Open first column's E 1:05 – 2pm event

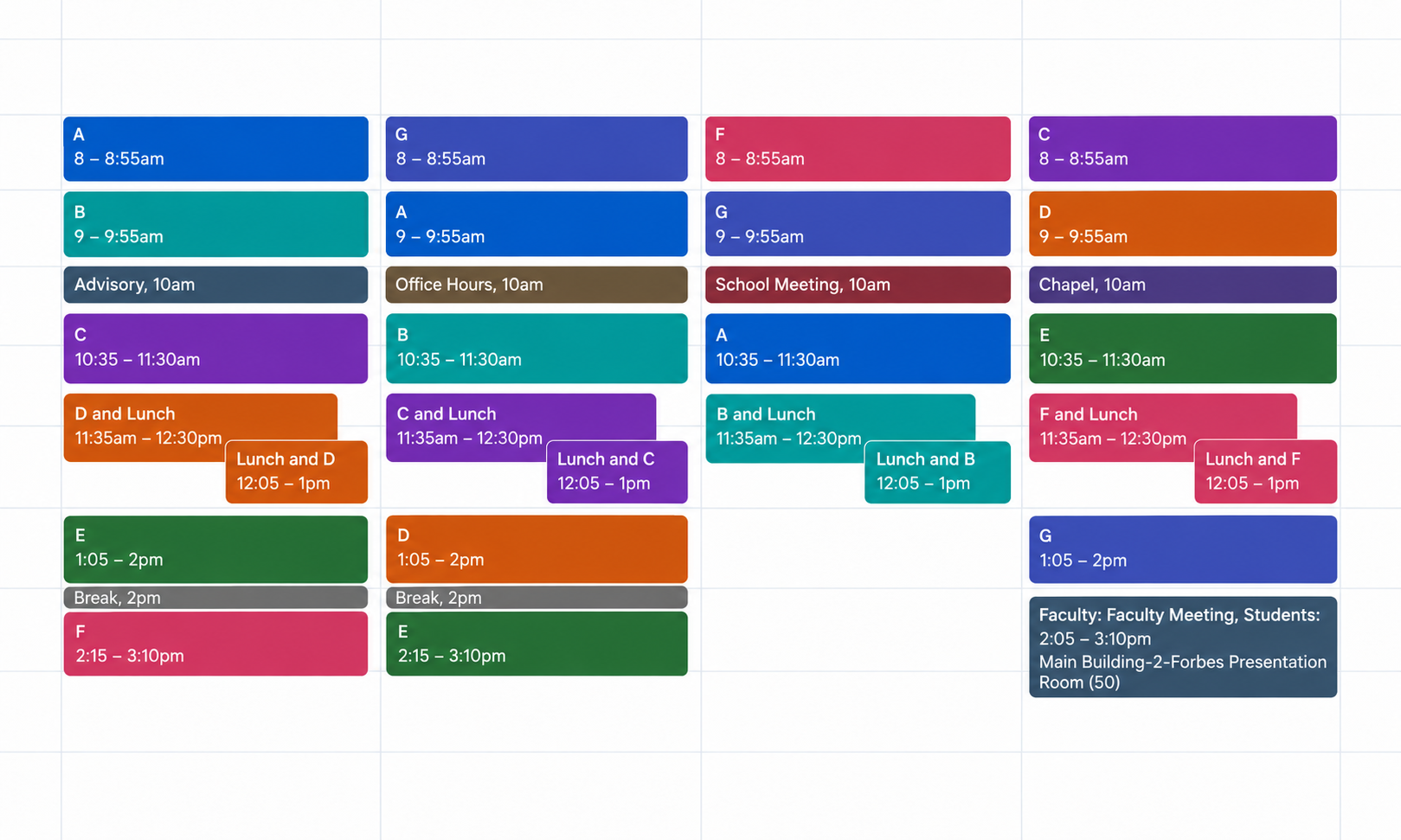tap(215, 549)
